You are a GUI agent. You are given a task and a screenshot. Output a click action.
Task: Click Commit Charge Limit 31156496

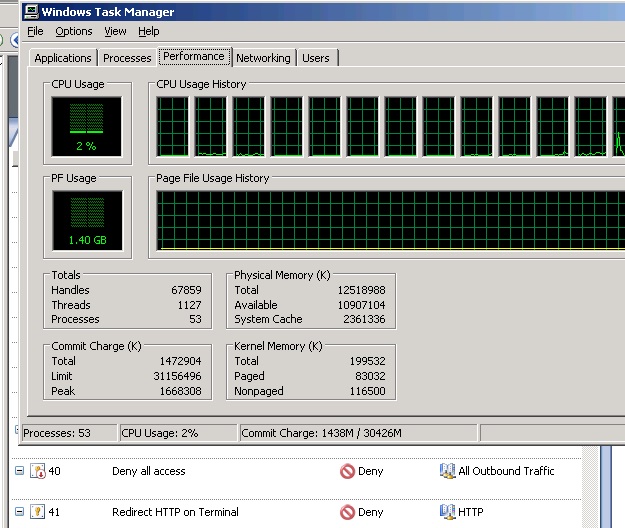point(177,376)
